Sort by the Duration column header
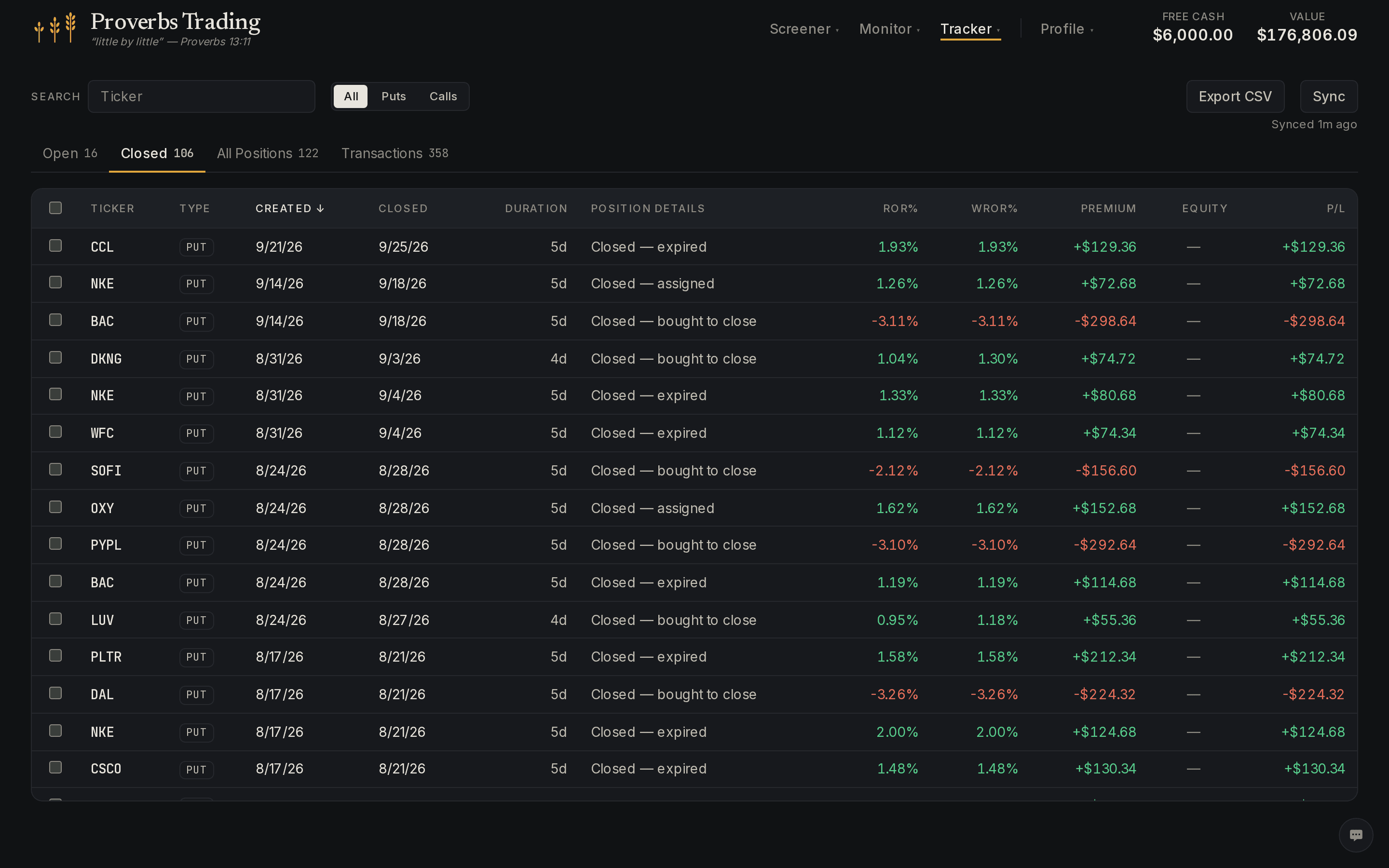The width and height of the screenshot is (1389, 868). coord(535,208)
